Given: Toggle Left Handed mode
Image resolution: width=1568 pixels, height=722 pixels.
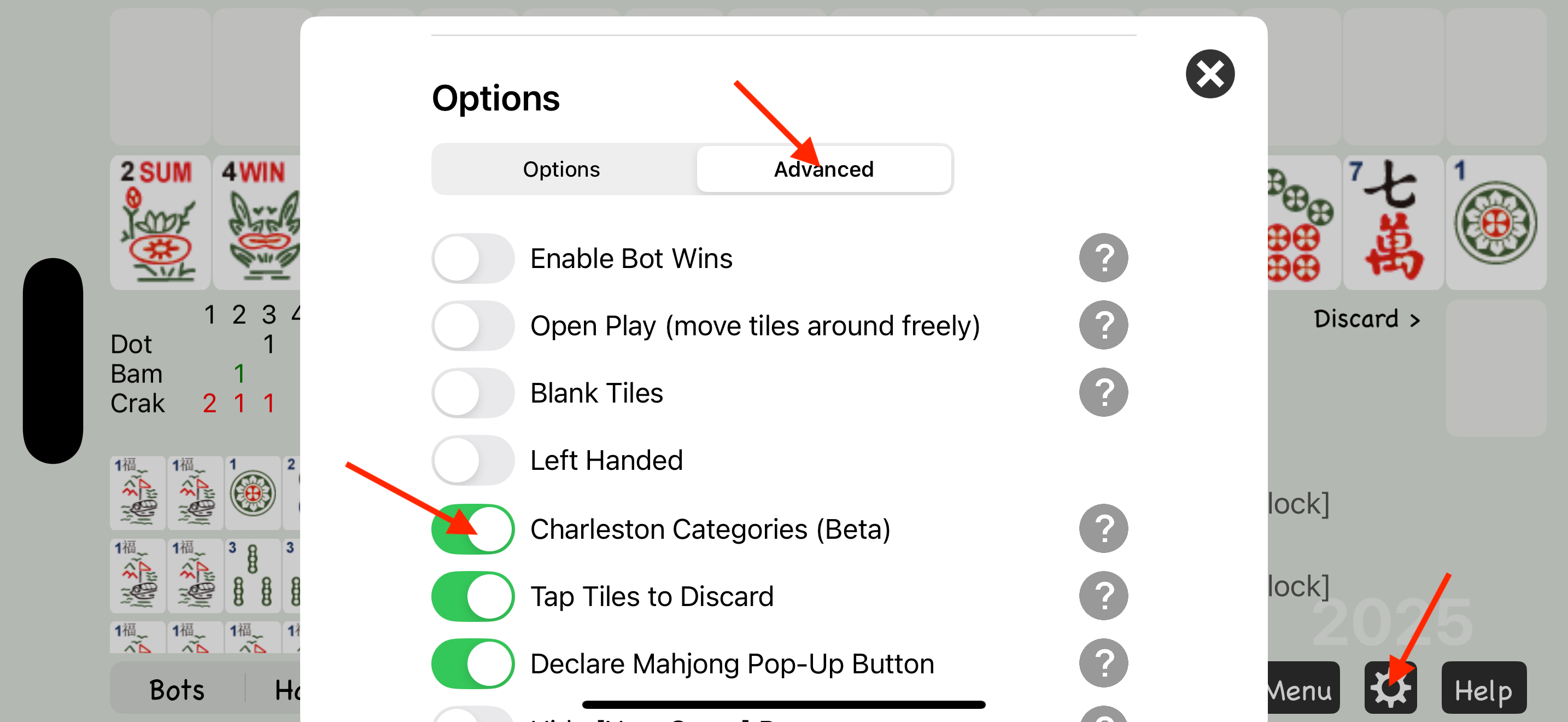Looking at the screenshot, I should pyautogui.click(x=473, y=460).
